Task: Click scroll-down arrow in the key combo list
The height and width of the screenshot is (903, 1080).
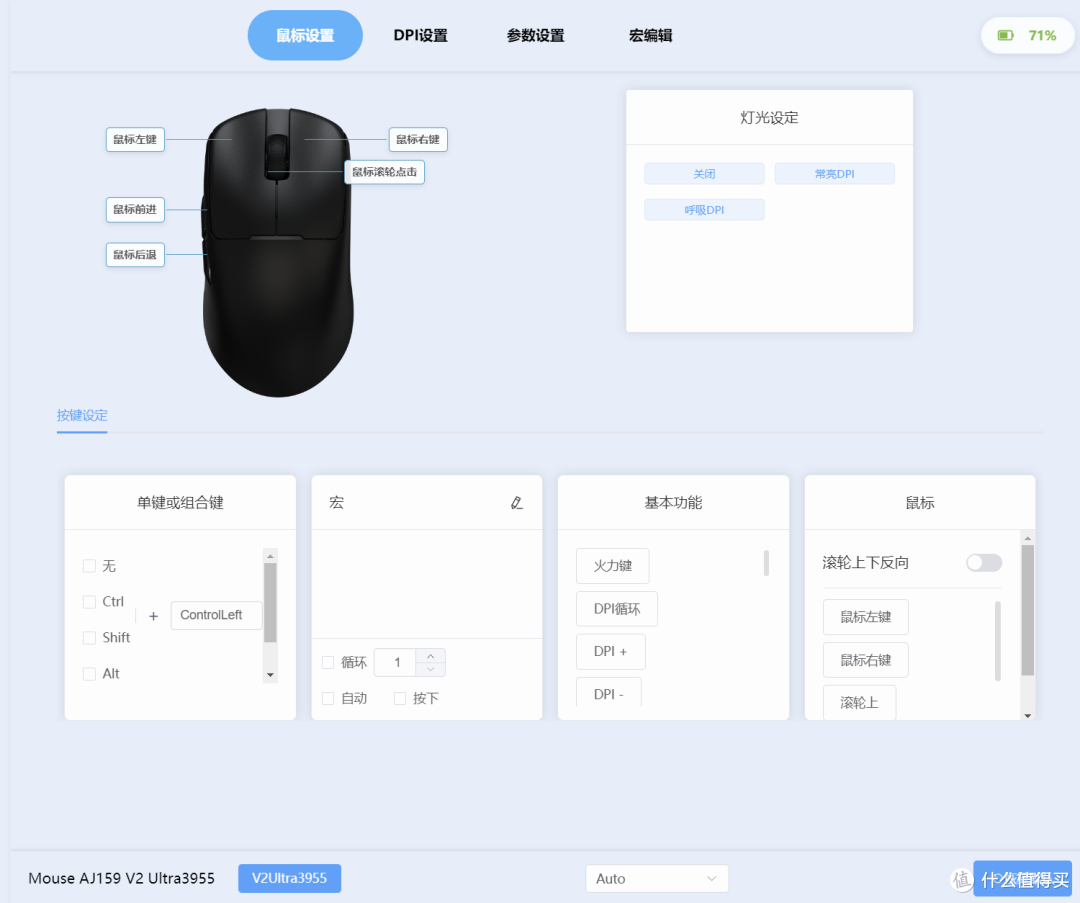Action: 270,675
